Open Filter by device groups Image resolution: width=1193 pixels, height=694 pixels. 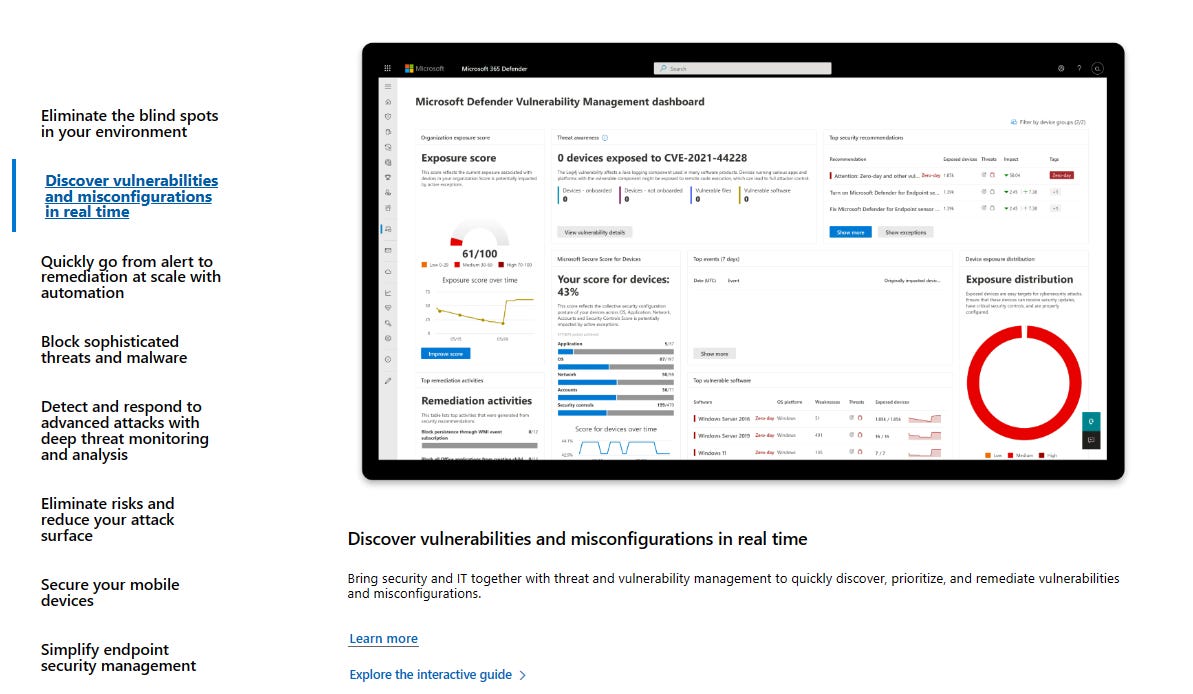pos(1048,122)
